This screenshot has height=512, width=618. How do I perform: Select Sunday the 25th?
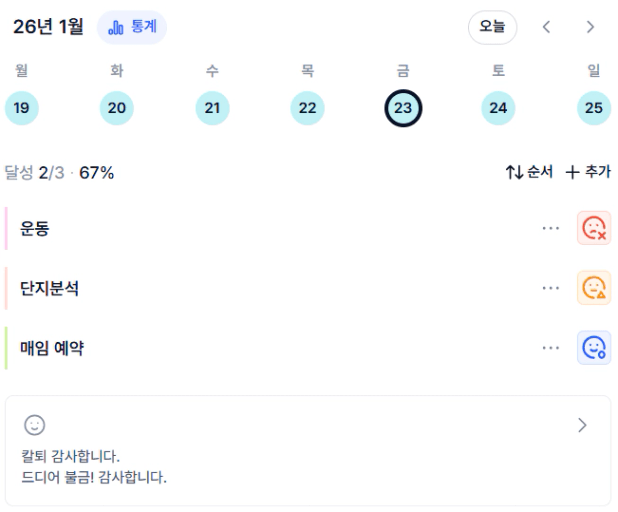point(594,108)
